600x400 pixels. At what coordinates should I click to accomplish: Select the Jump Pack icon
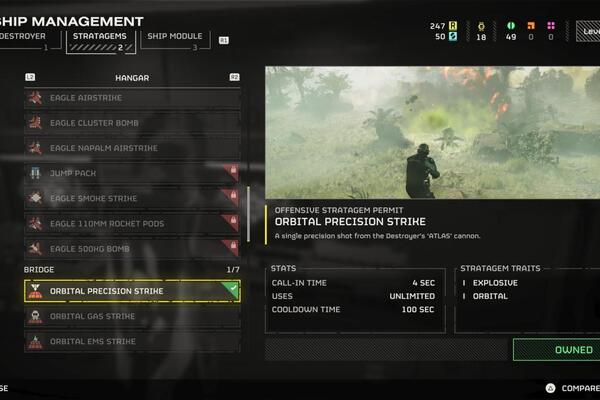(x=35, y=173)
